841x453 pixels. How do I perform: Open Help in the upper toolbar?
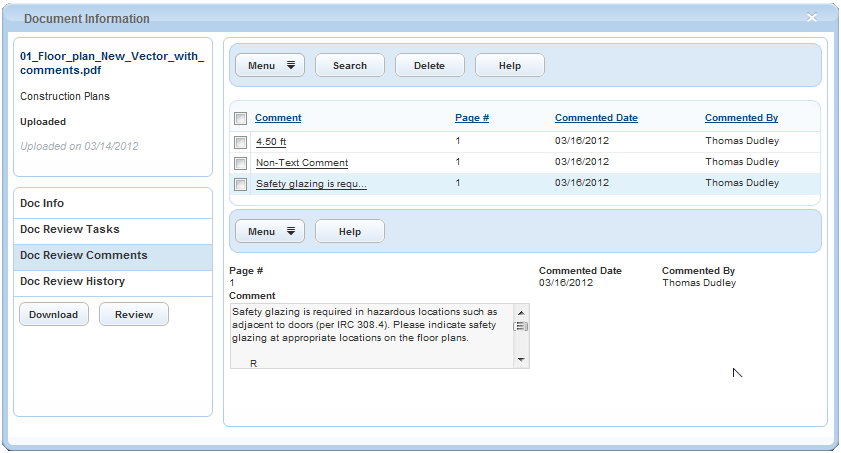[x=510, y=66]
